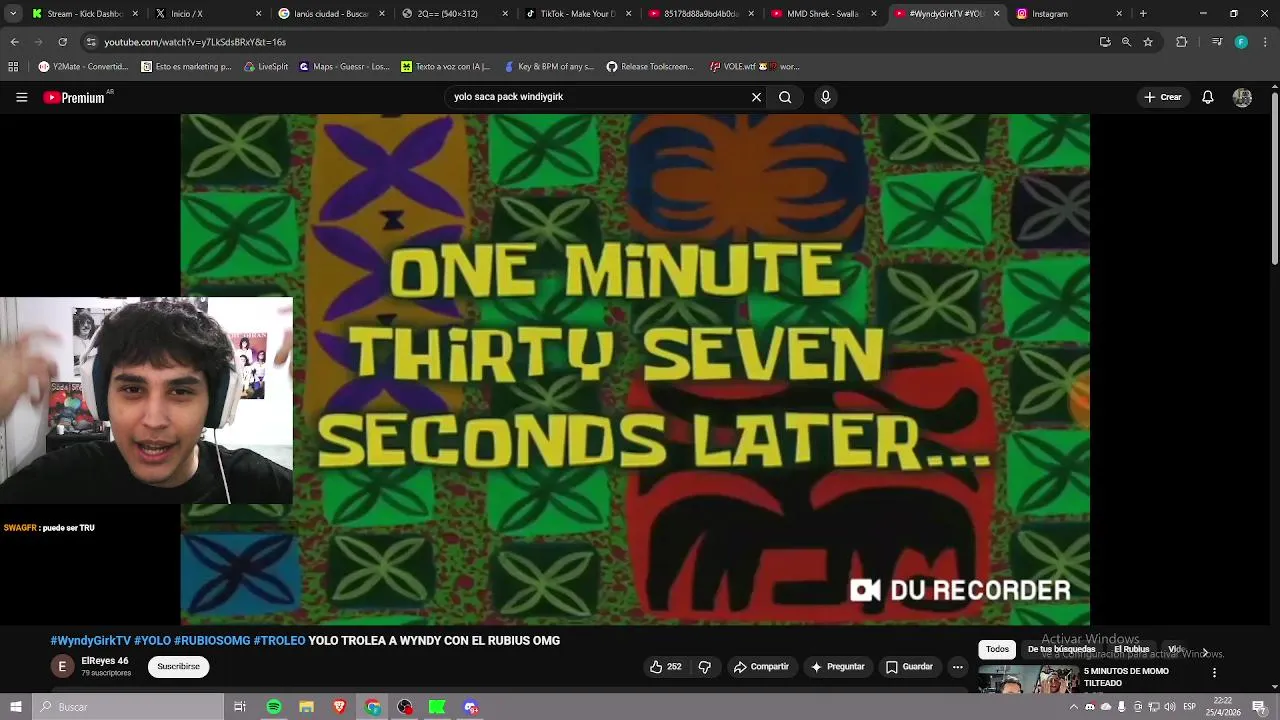
Task: Open browser extensions puzzle icon
Action: 1181,42
